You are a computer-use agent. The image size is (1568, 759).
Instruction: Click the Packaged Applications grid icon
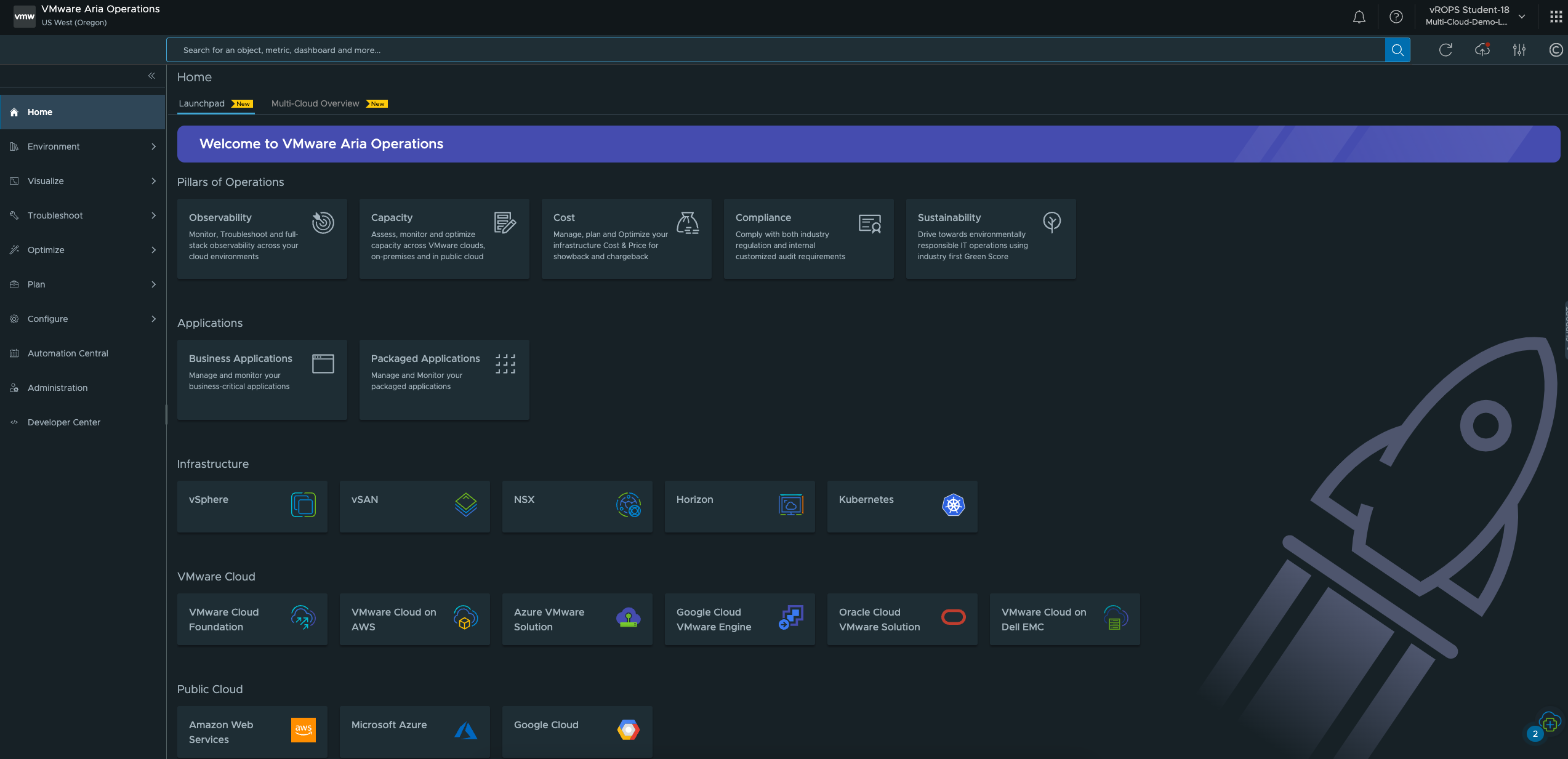click(x=505, y=363)
